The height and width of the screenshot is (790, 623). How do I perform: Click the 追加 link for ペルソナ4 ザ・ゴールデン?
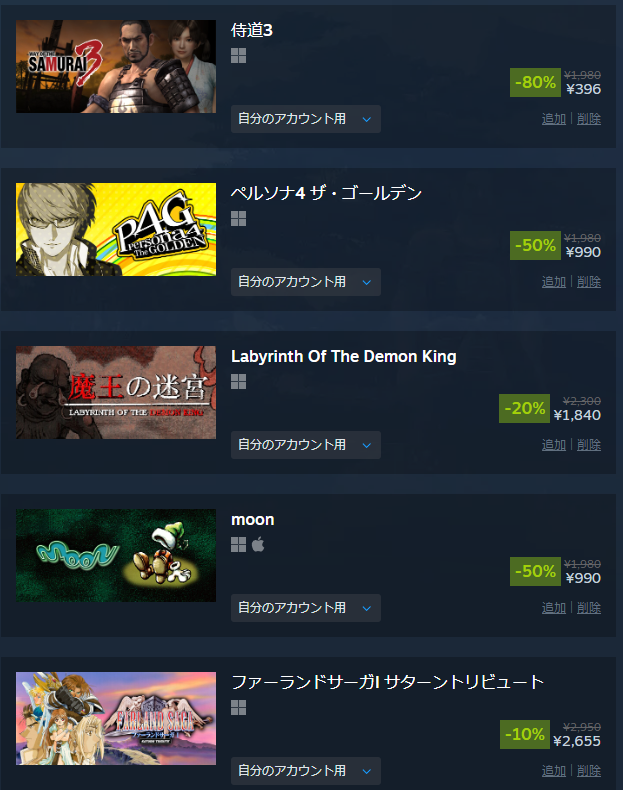[x=553, y=282]
